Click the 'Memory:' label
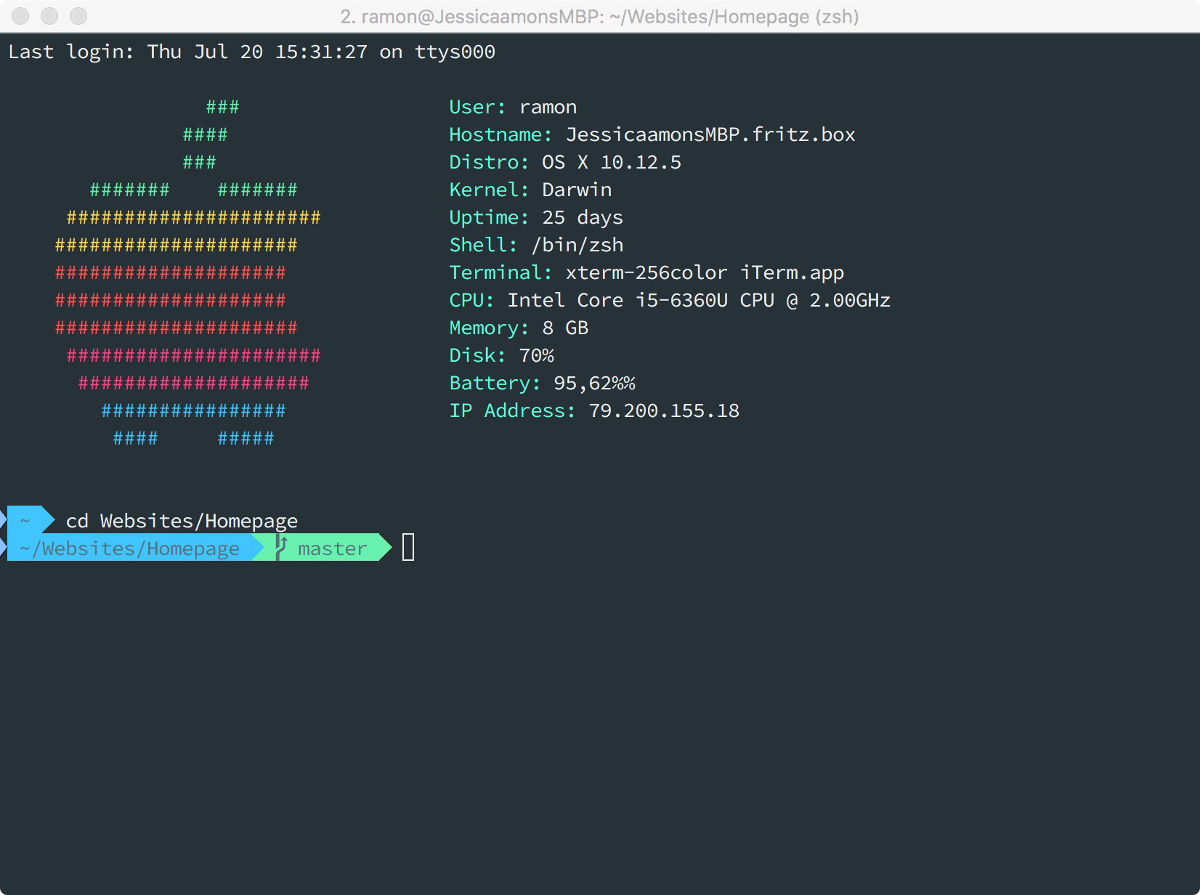 (x=489, y=328)
